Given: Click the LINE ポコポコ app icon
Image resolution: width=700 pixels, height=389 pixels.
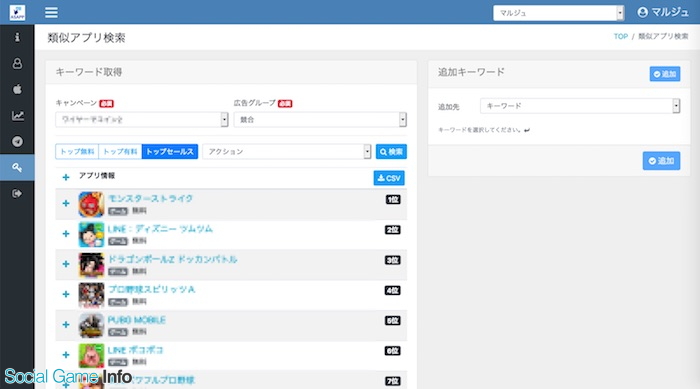Looking at the screenshot, I should tap(91, 356).
